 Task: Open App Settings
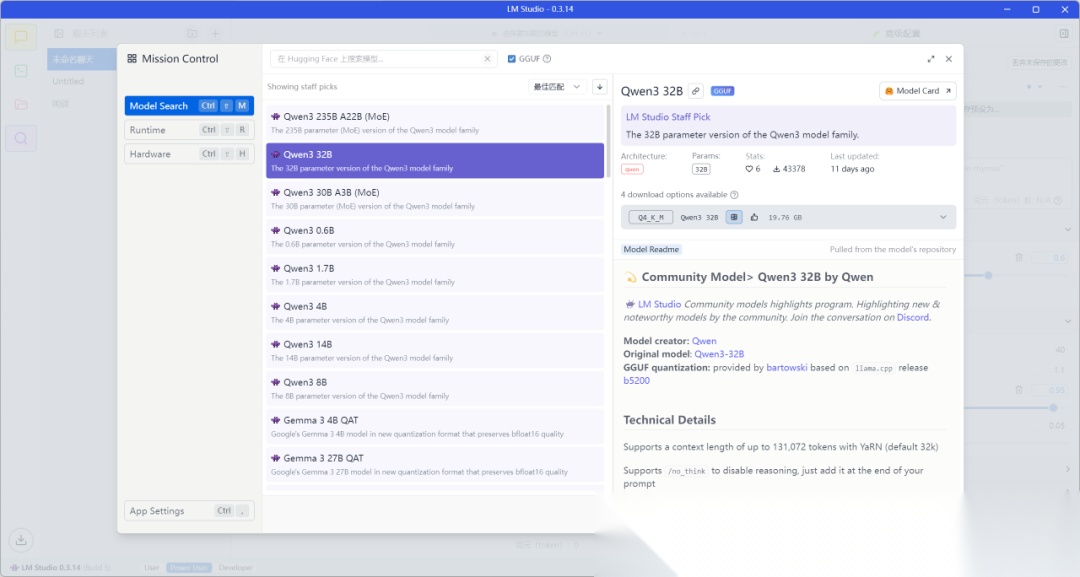click(x=189, y=510)
